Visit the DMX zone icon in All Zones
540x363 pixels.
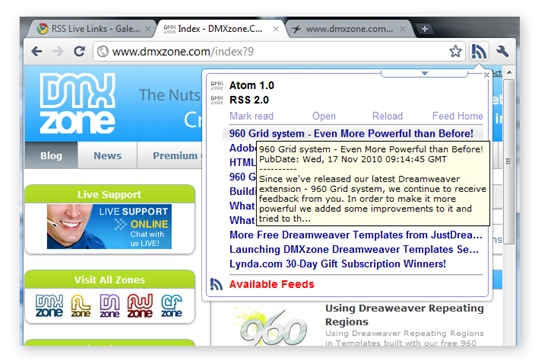[49, 306]
